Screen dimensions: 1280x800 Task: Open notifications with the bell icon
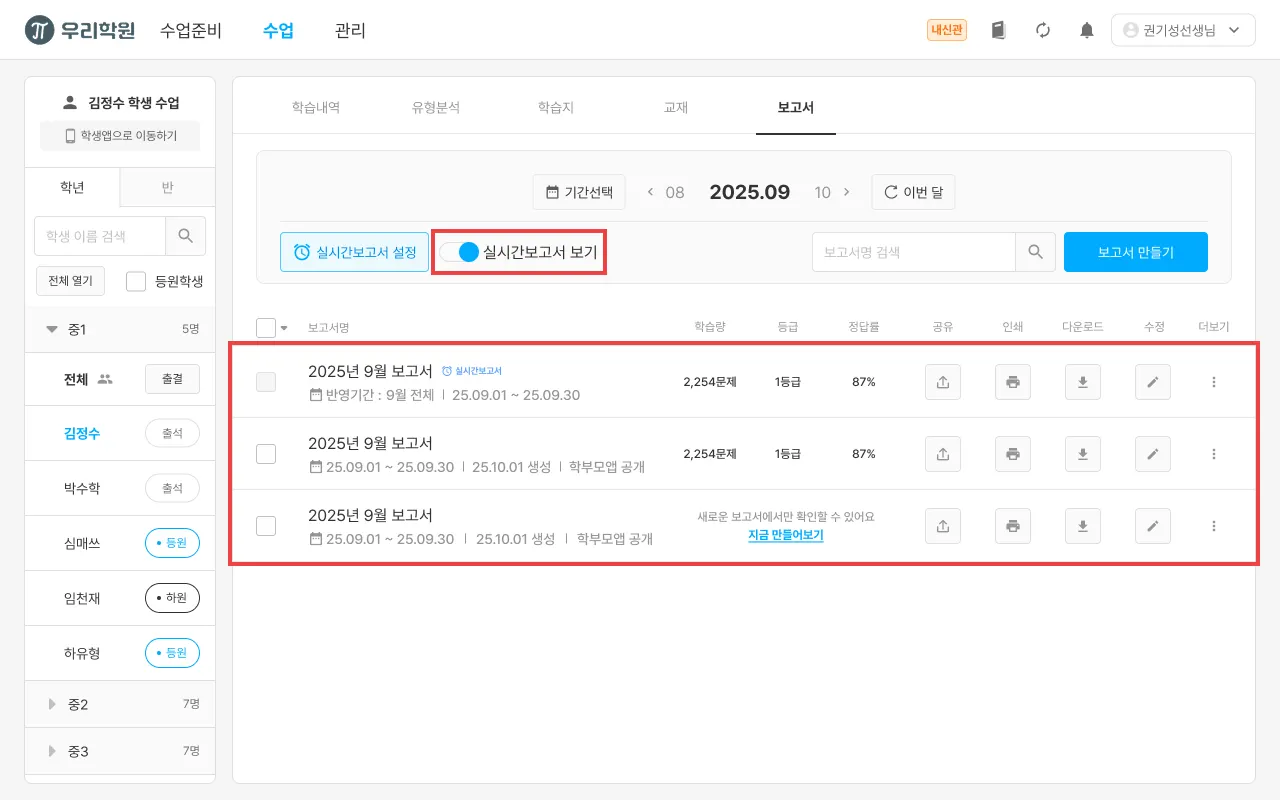[1087, 30]
